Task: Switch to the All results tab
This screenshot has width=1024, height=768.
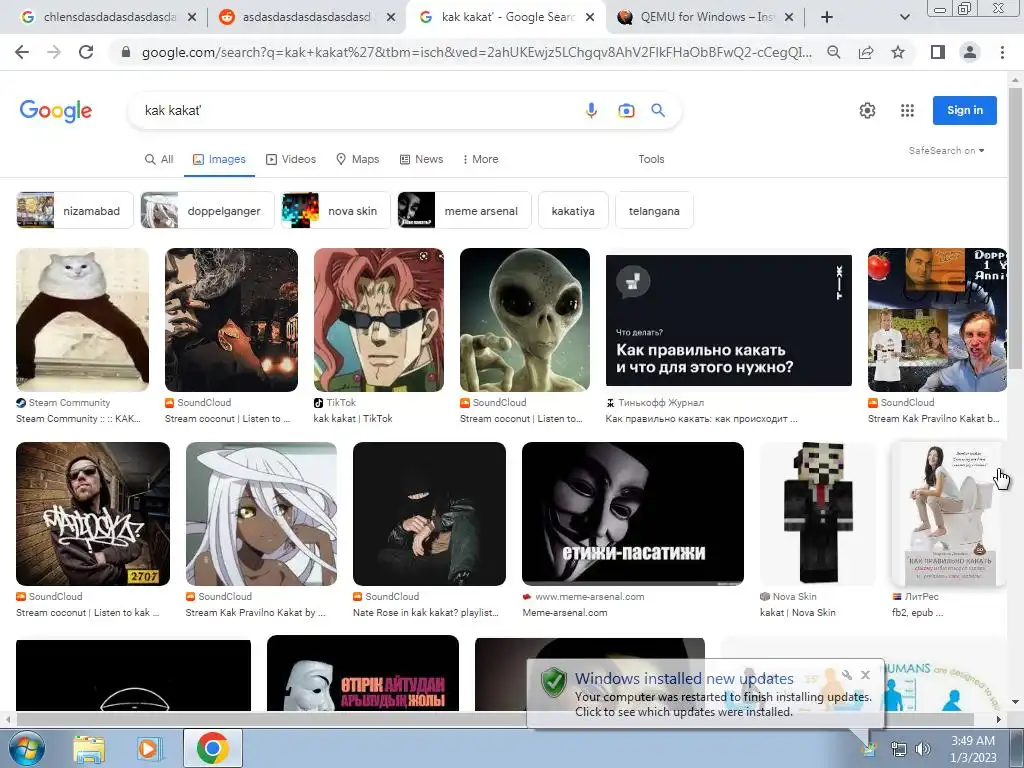Action: pos(159,159)
